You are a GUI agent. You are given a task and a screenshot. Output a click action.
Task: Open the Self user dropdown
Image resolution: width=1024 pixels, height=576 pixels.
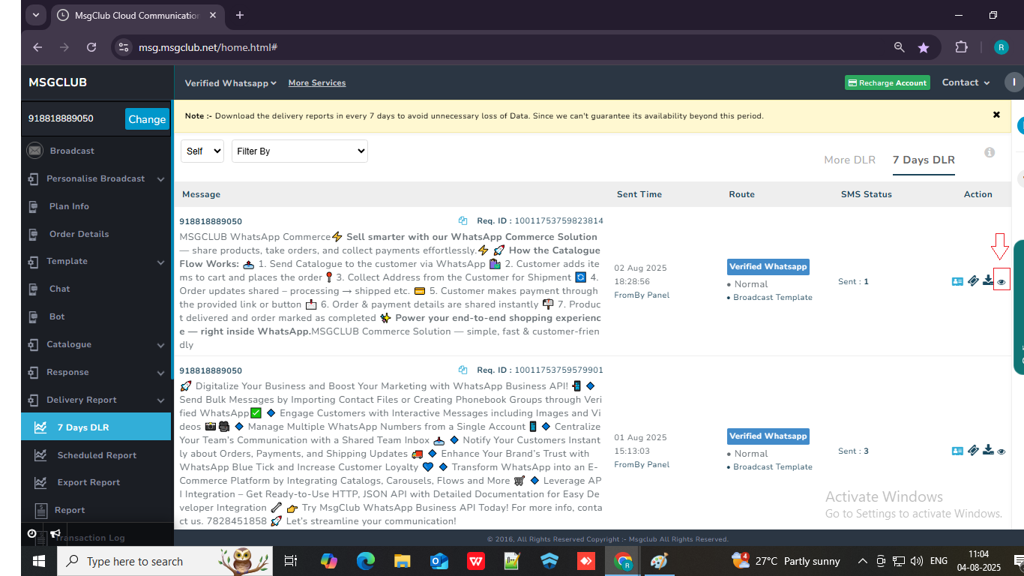tap(202, 151)
